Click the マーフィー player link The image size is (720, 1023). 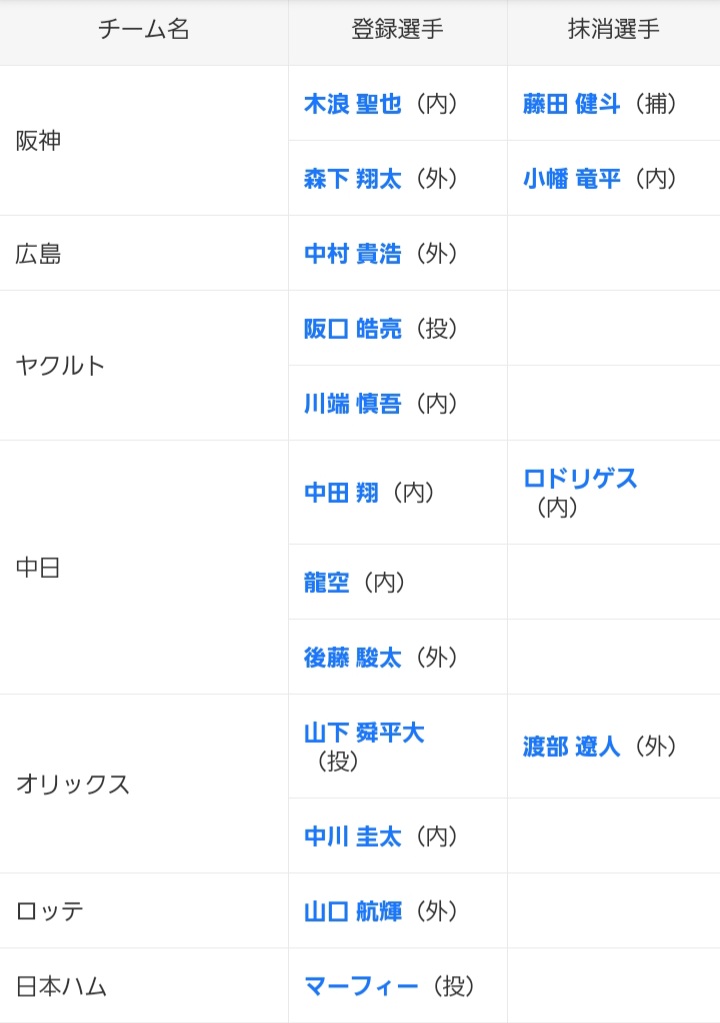pos(361,987)
